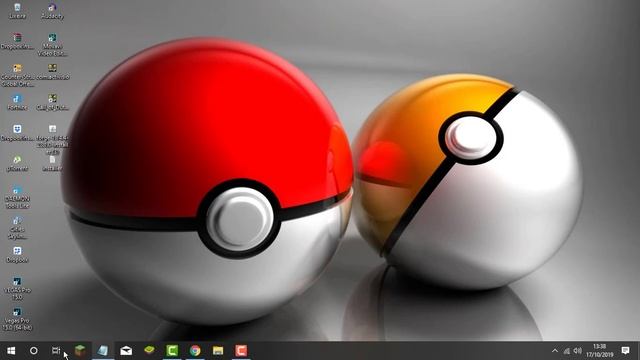Screen dimensions: 640x360
Task: Select the WinRAR archive icon below Lixeira
Action: [x=17, y=42]
